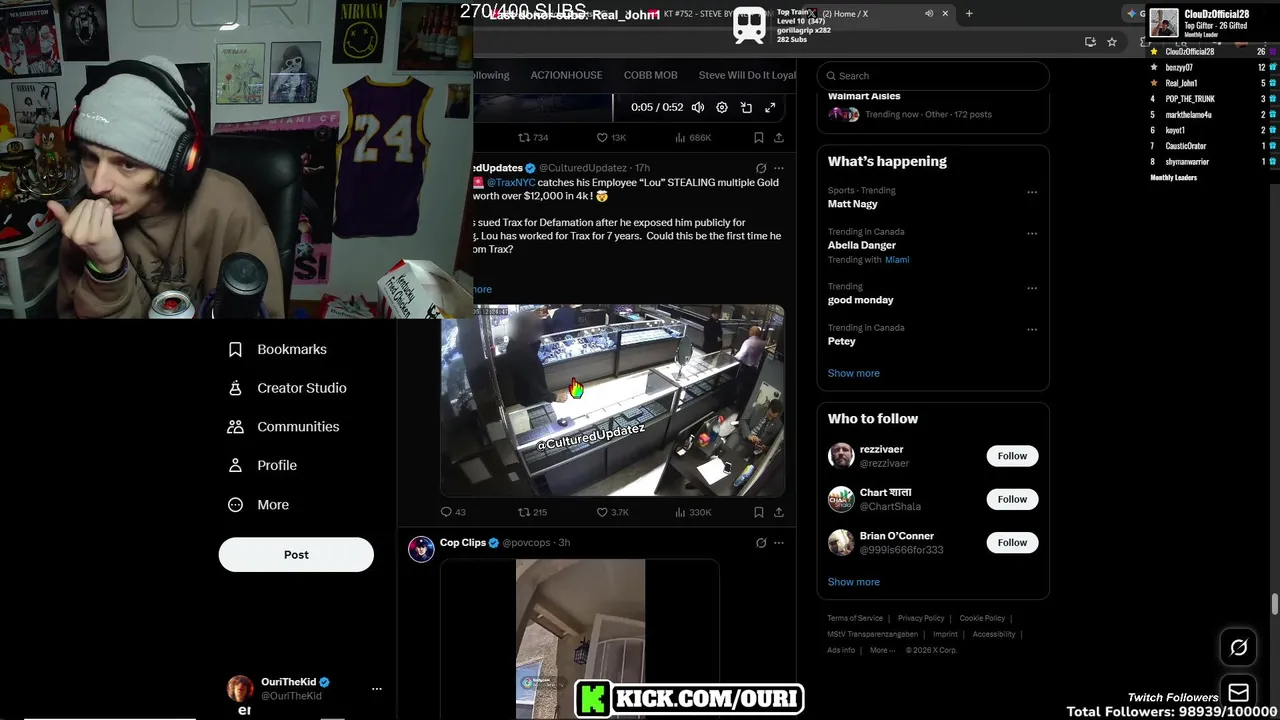Open Cop Clips profile avatar
The height and width of the screenshot is (720, 1280).
click(421, 549)
